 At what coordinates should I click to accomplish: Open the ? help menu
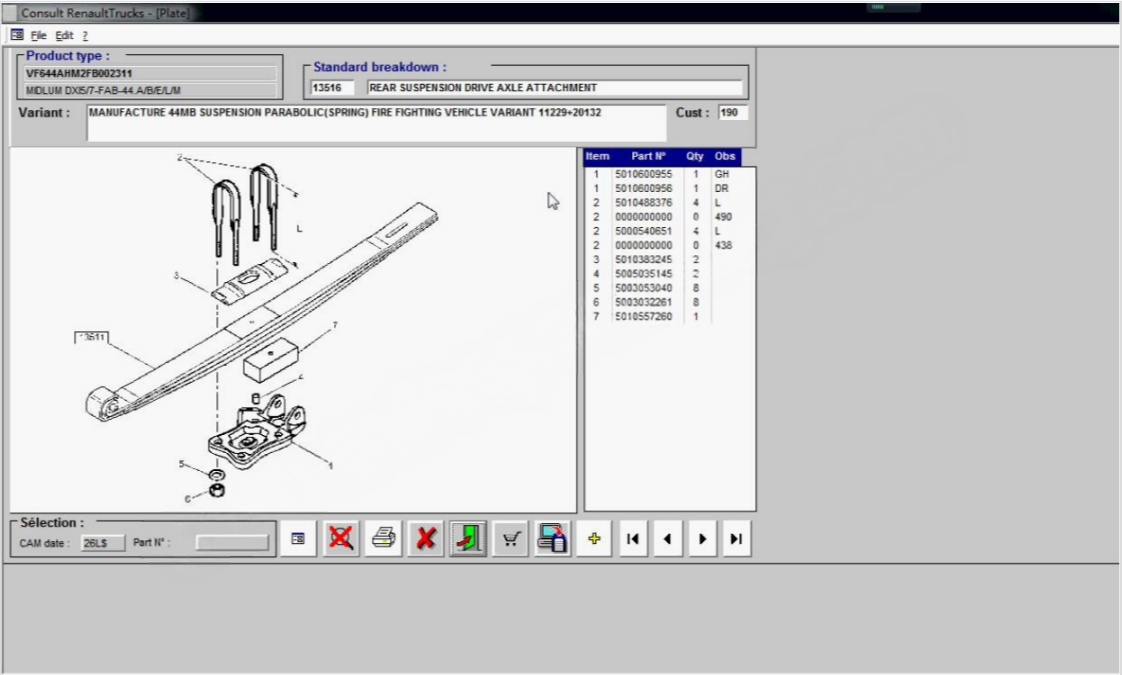pos(84,35)
